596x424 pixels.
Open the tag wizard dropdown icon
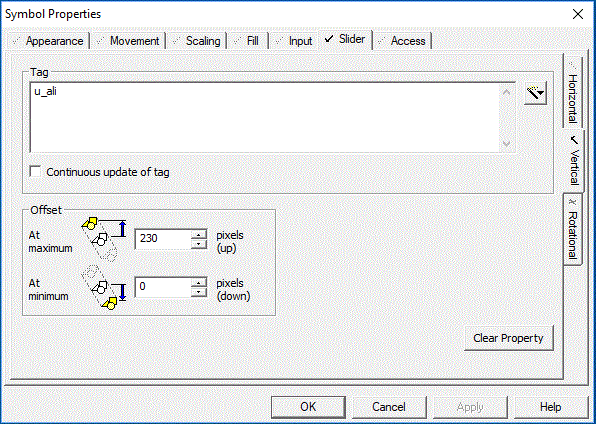pyautogui.click(x=535, y=93)
